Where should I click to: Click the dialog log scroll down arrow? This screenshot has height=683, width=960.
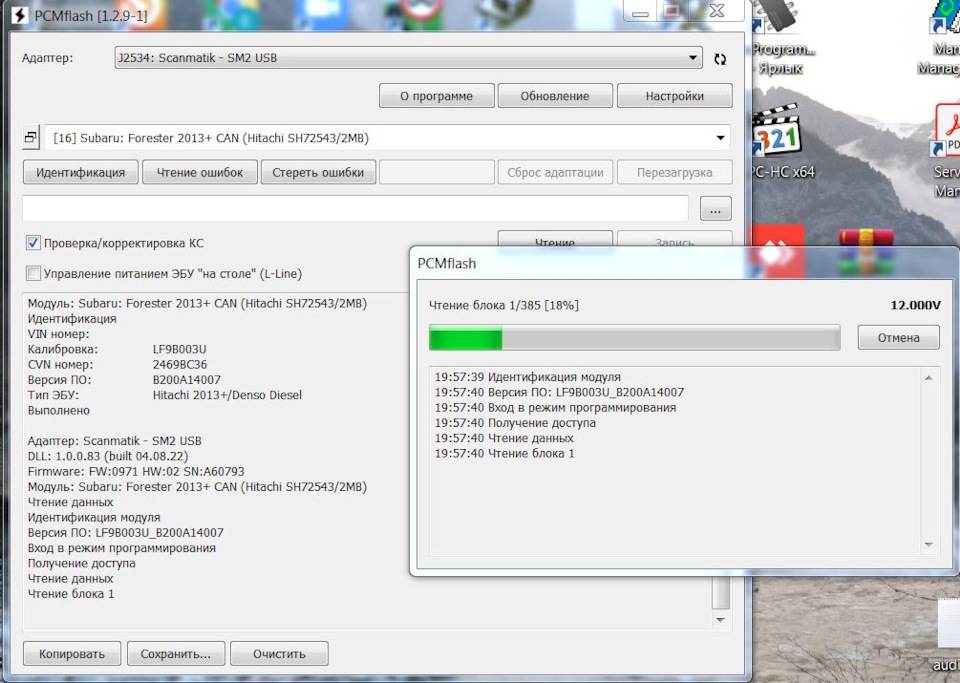pyautogui.click(x=929, y=544)
